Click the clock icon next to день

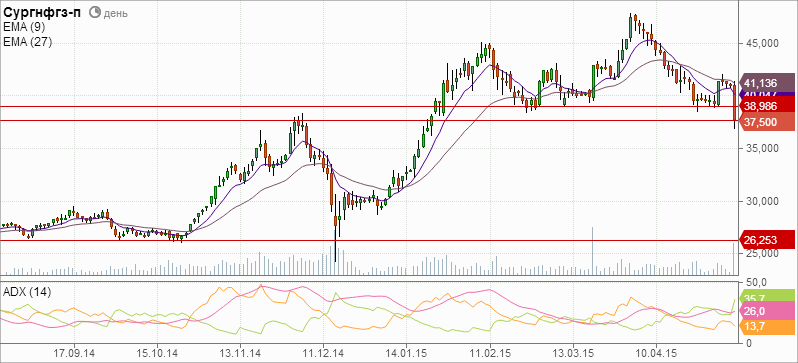95,13
